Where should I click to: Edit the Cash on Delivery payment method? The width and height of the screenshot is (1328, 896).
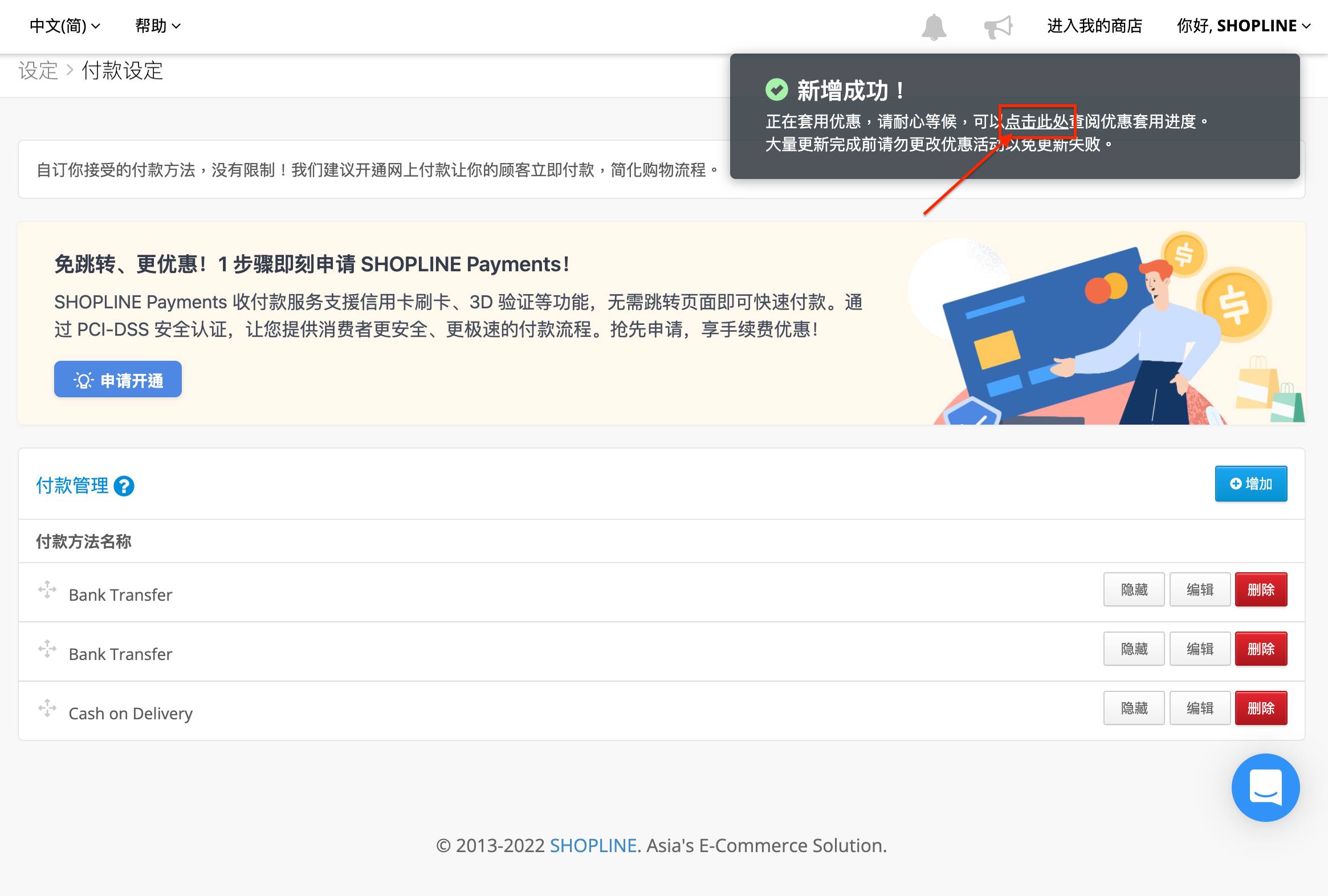(1199, 708)
